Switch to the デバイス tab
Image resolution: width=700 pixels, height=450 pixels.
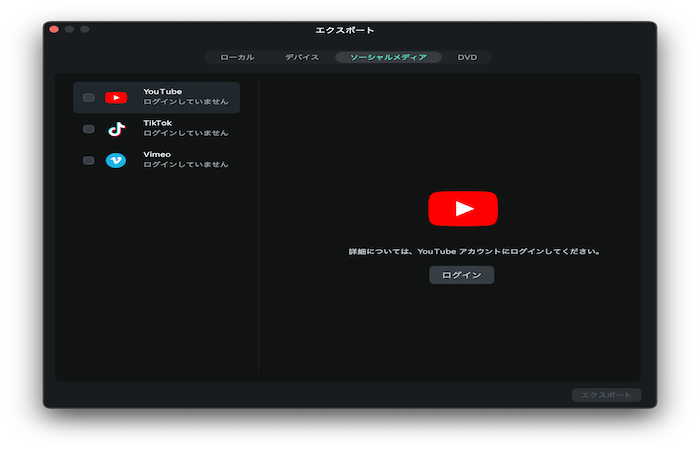[x=302, y=57]
